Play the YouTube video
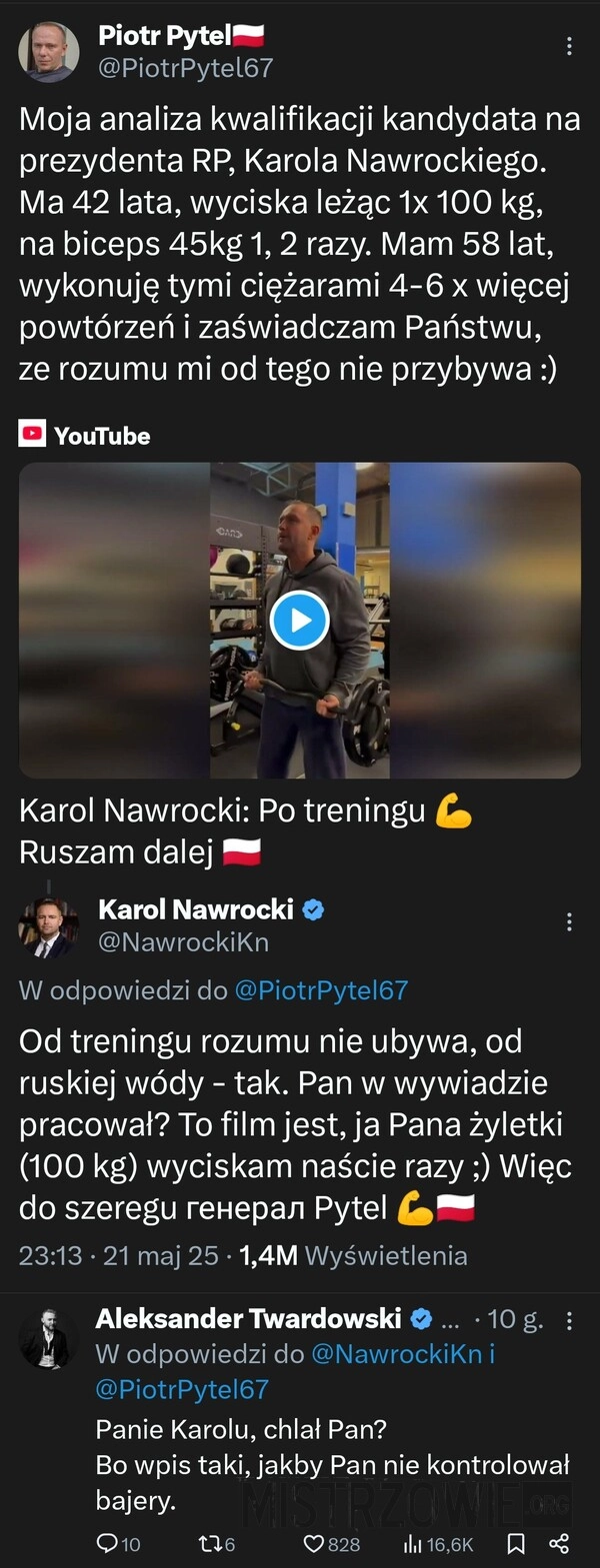Image resolution: width=600 pixels, height=1568 pixels. [300, 621]
